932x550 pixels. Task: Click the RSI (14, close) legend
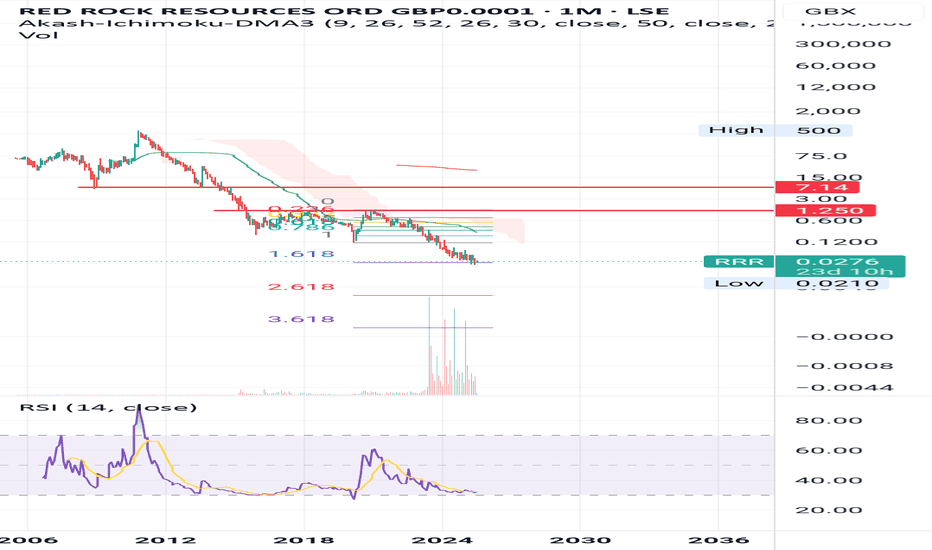[108, 407]
